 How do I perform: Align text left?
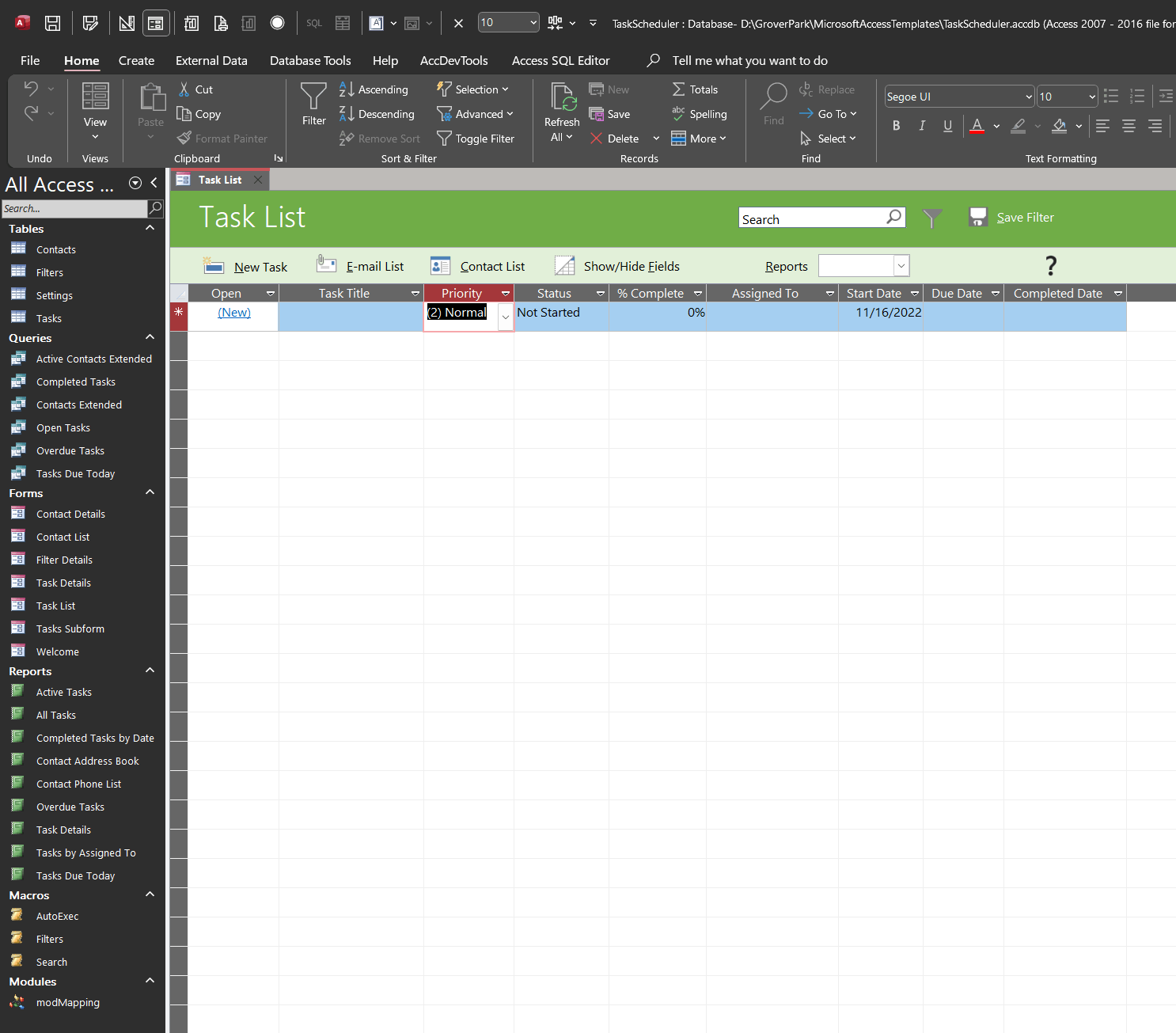tap(1102, 125)
